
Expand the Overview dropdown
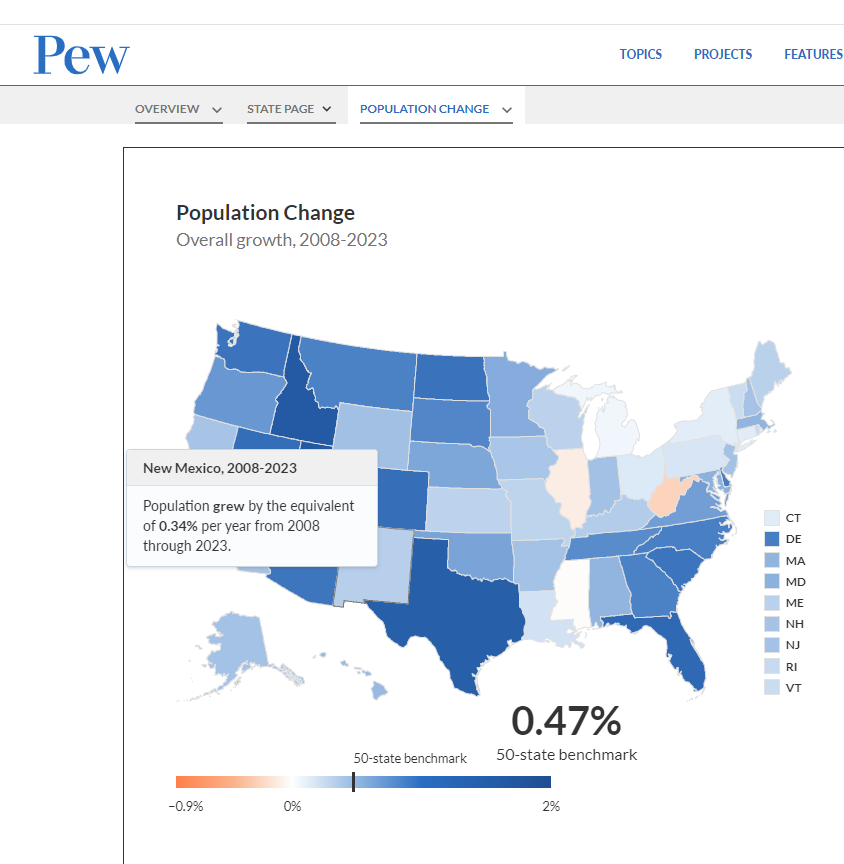pyautogui.click(x=178, y=109)
